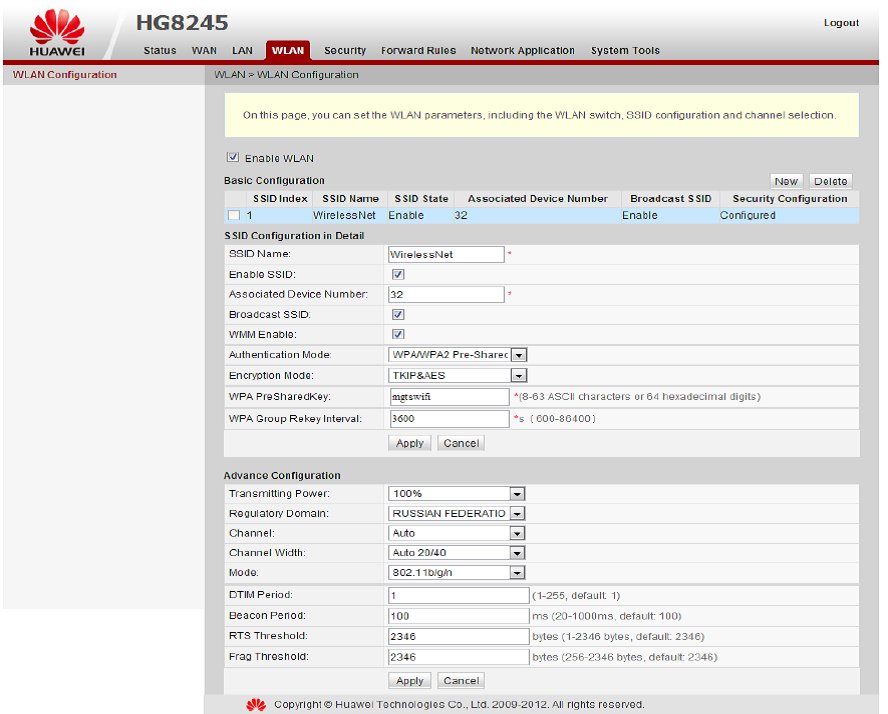Click the New button for SSID
The width and height of the screenshot is (888, 714).
(786, 181)
